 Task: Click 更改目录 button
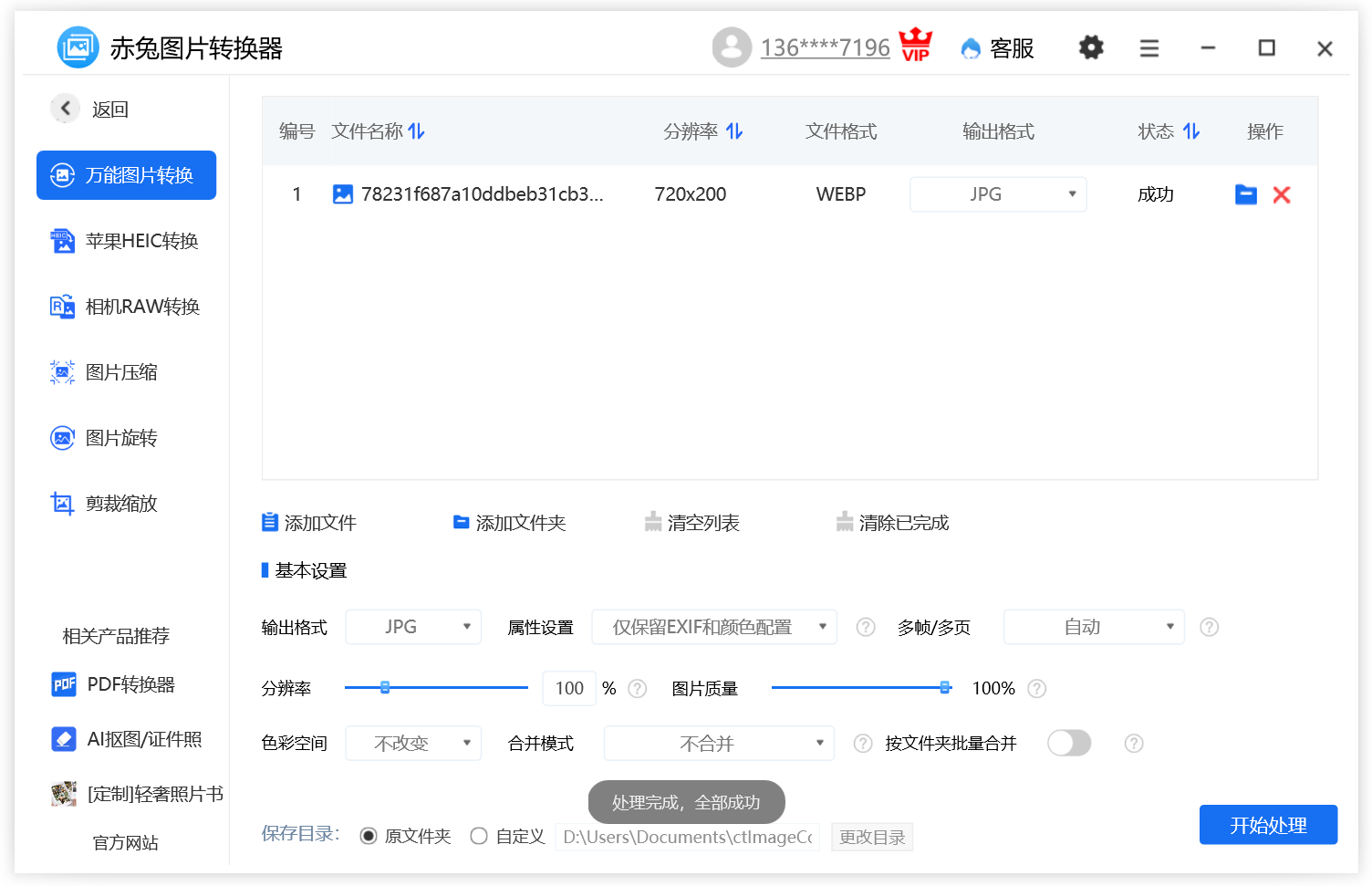point(872,837)
